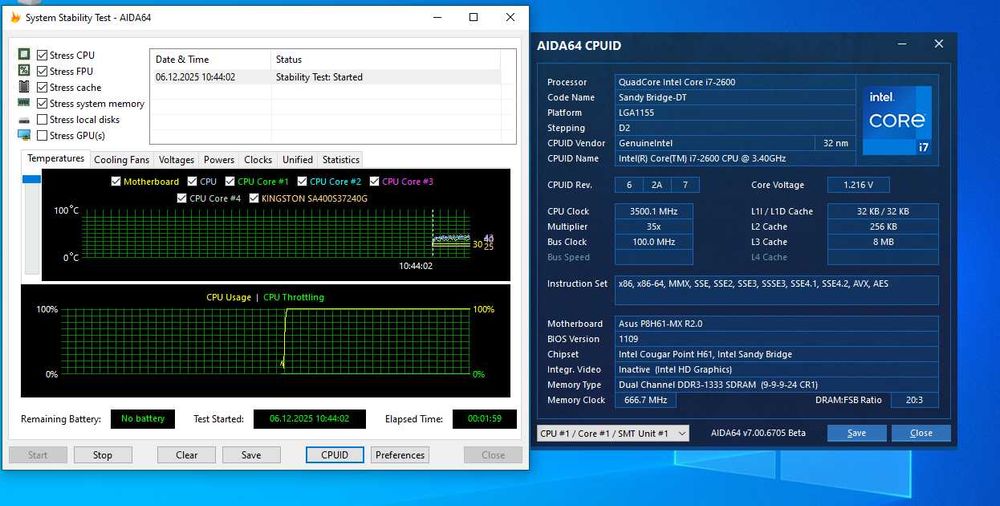
Task: Click the Motherboard value Asus P8H61-MX R2.0
Action: [x=776, y=324]
